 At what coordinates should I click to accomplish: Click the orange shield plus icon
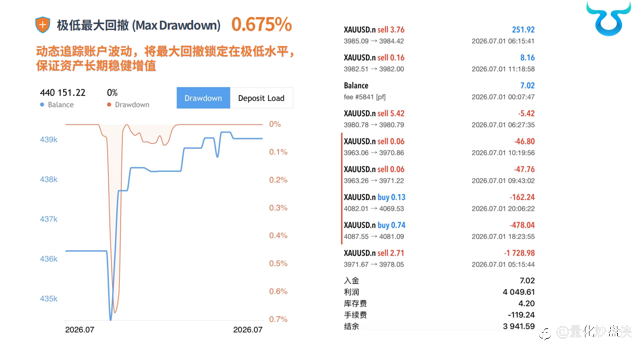pyautogui.click(x=42, y=25)
